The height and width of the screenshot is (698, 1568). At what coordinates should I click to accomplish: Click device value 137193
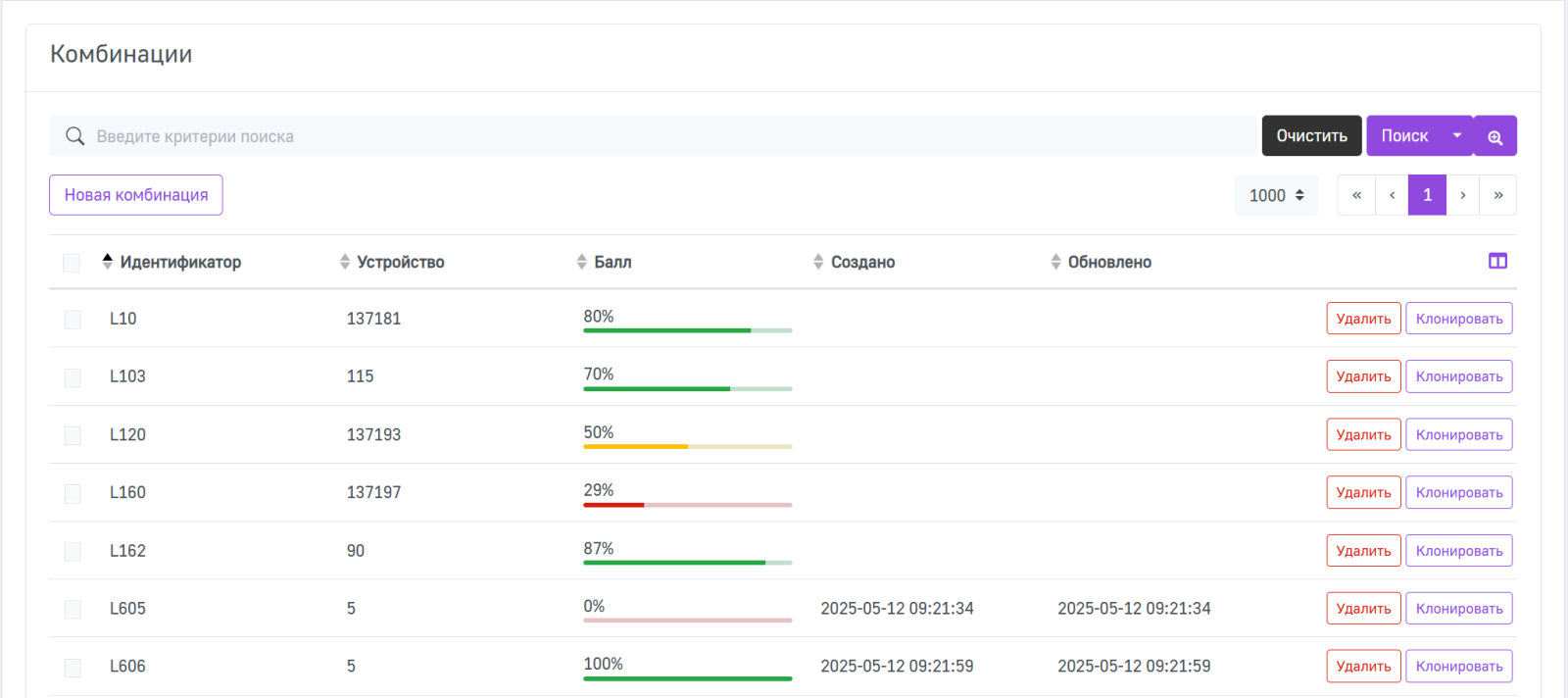tap(373, 434)
